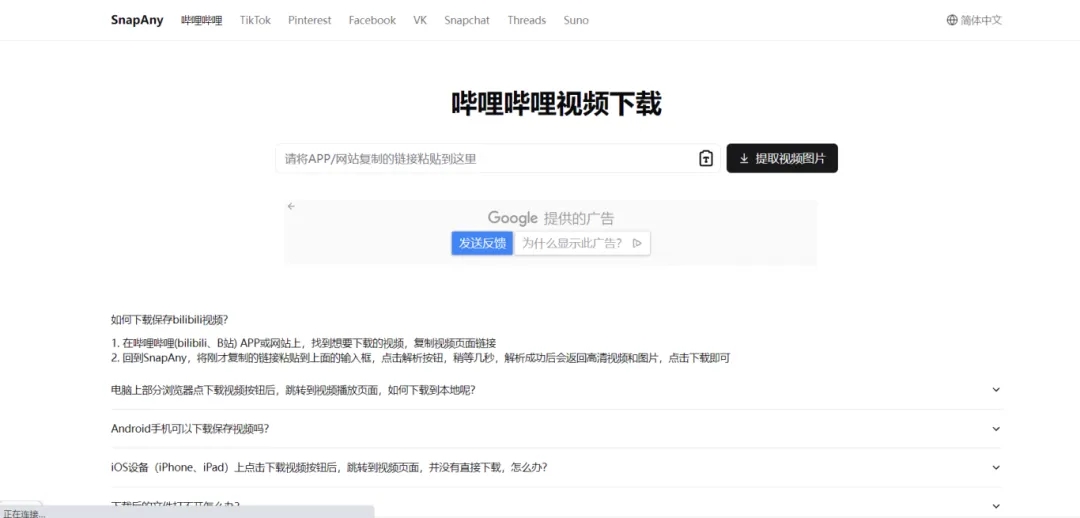Image resolution: width=1080 pixels, height=518 pixels.
Task: Expand the last partially visible FAQ chevron
Action: pos(996,506)
